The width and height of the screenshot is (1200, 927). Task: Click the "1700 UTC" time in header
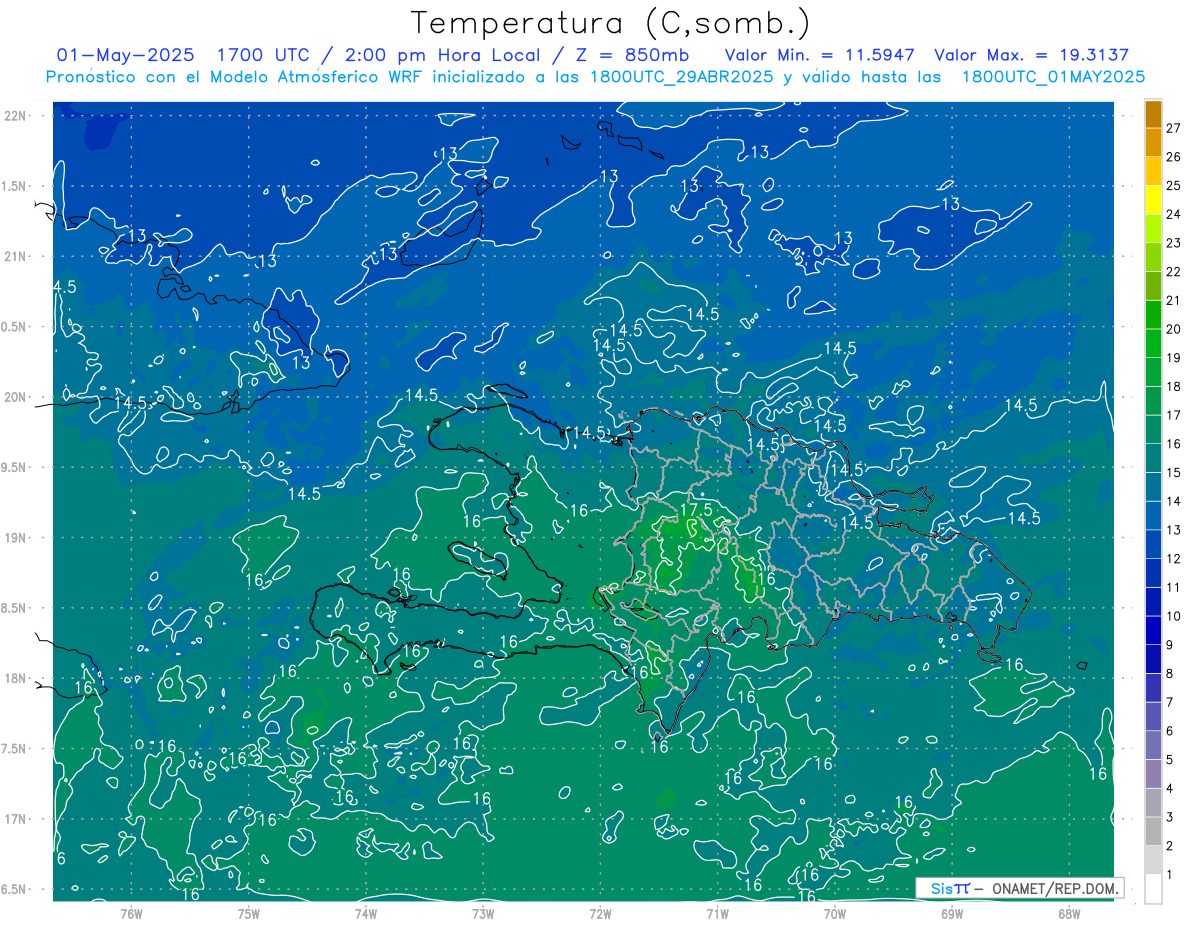pyautogui.click(x=265, y=55)
